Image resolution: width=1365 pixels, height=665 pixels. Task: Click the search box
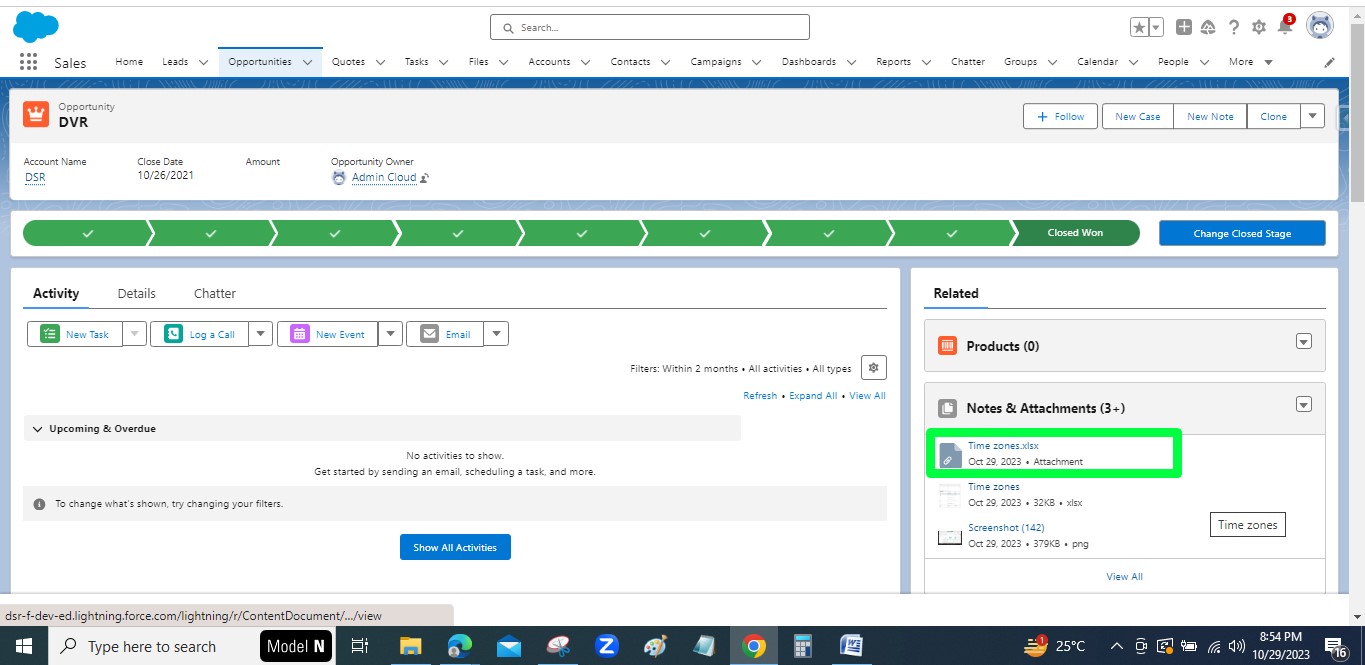[x=650, y=28]
